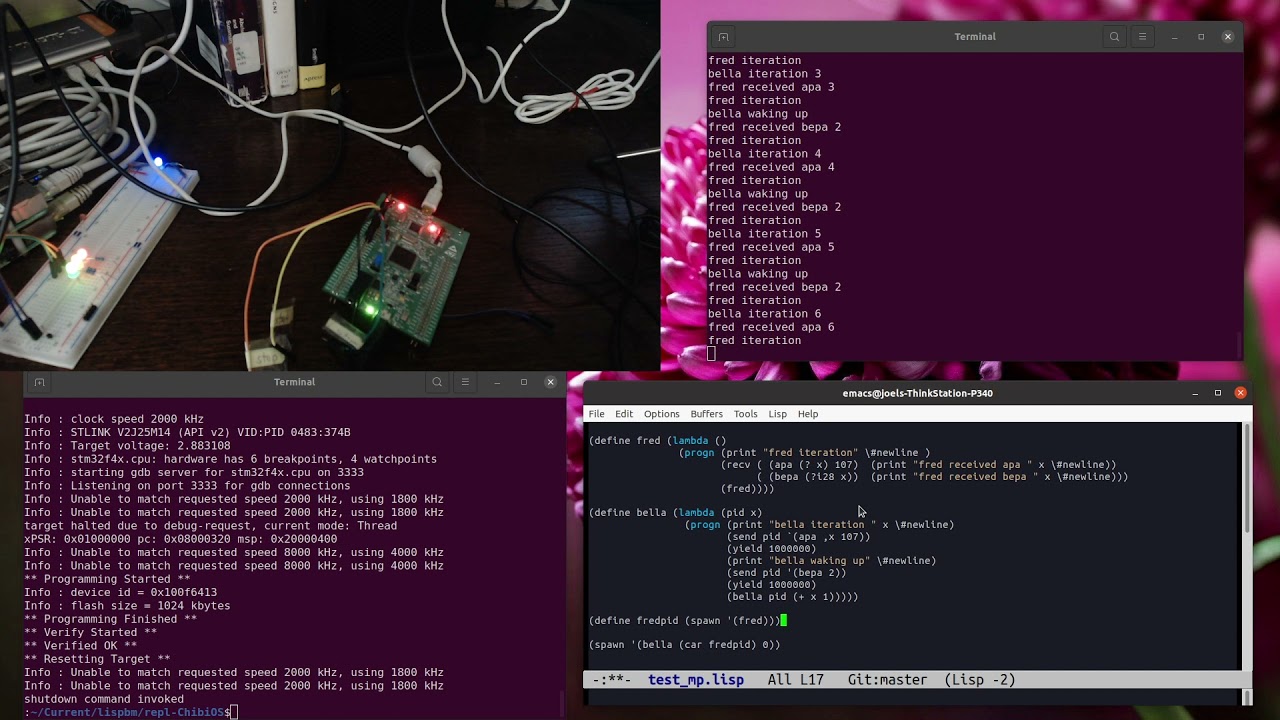Close the top Terminal window
Screen dimensions: 1280x720
click(x=1228, y=37)
